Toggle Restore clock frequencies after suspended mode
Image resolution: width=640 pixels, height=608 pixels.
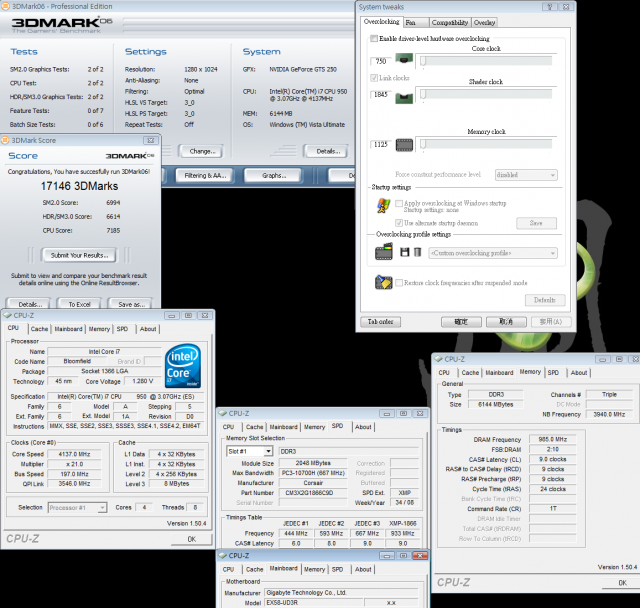tap(399, 282)
